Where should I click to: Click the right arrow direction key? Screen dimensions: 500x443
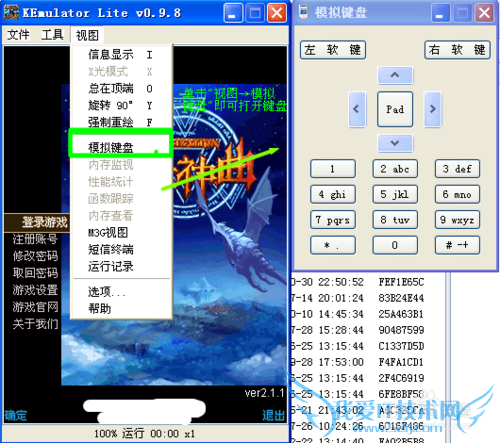(433, 109)
